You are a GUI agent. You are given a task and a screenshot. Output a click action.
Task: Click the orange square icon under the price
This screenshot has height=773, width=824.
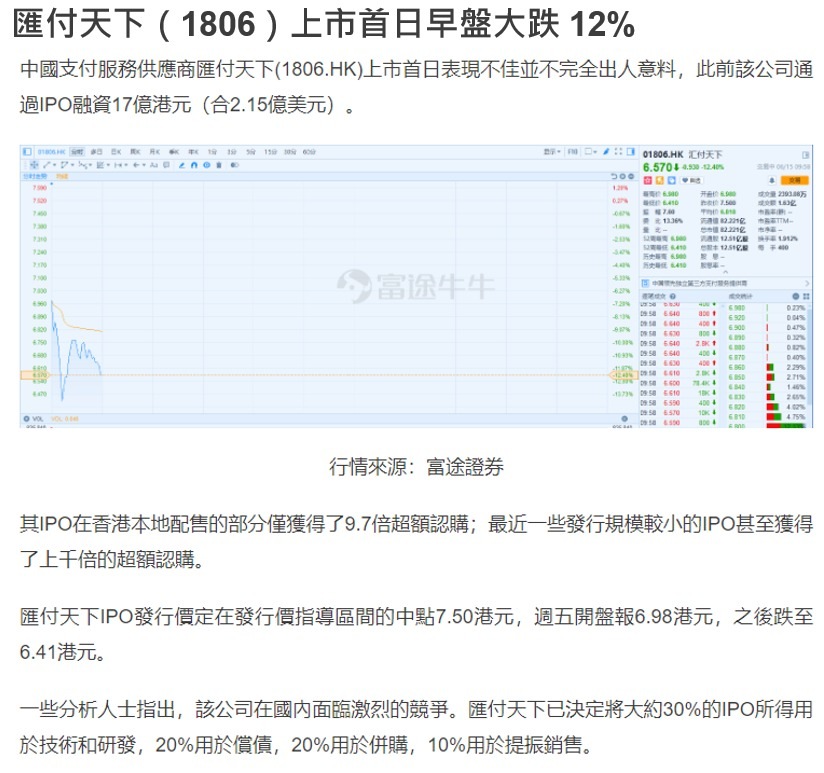(x=660, y=180)
